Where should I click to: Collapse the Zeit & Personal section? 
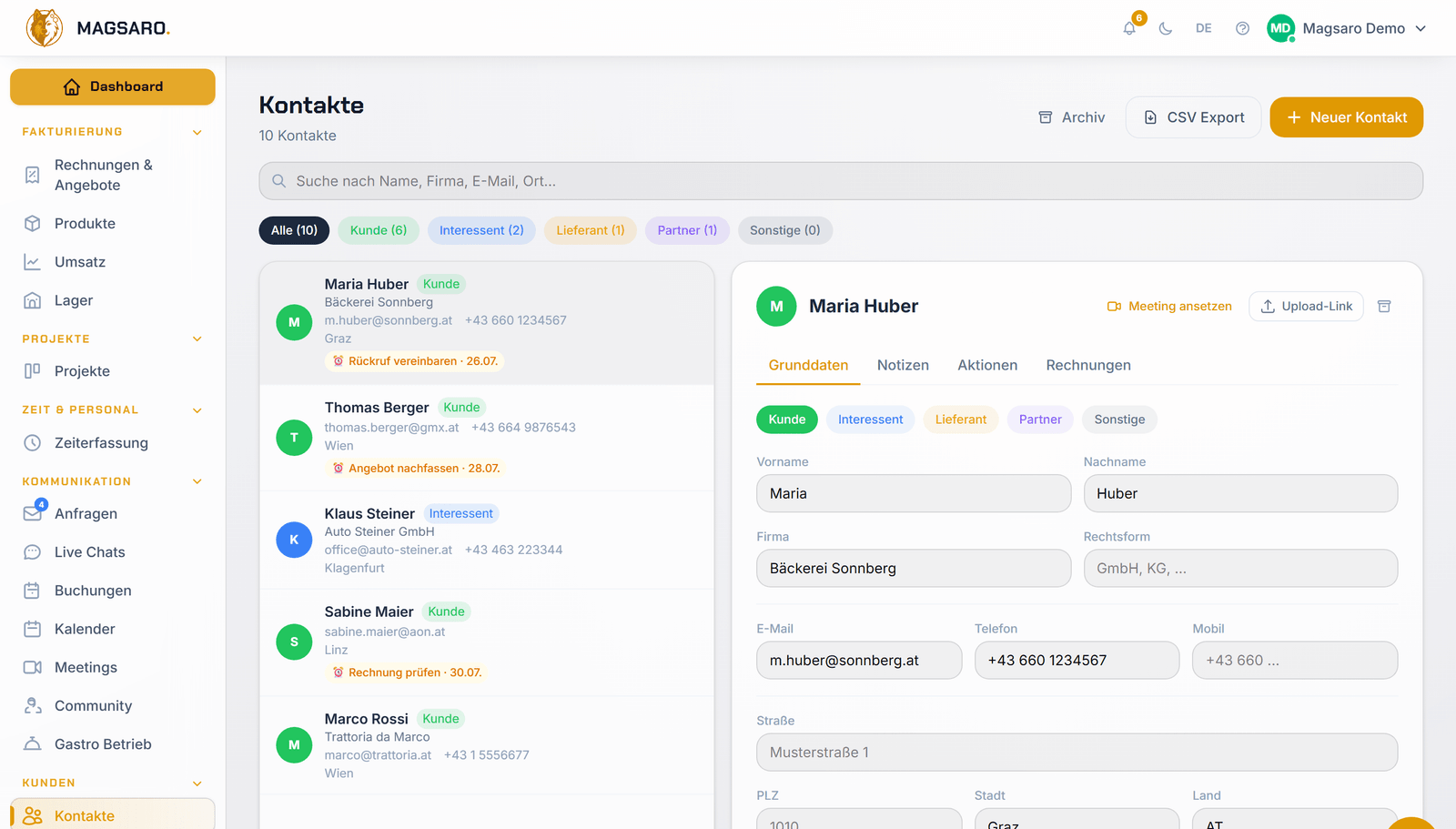197,410
